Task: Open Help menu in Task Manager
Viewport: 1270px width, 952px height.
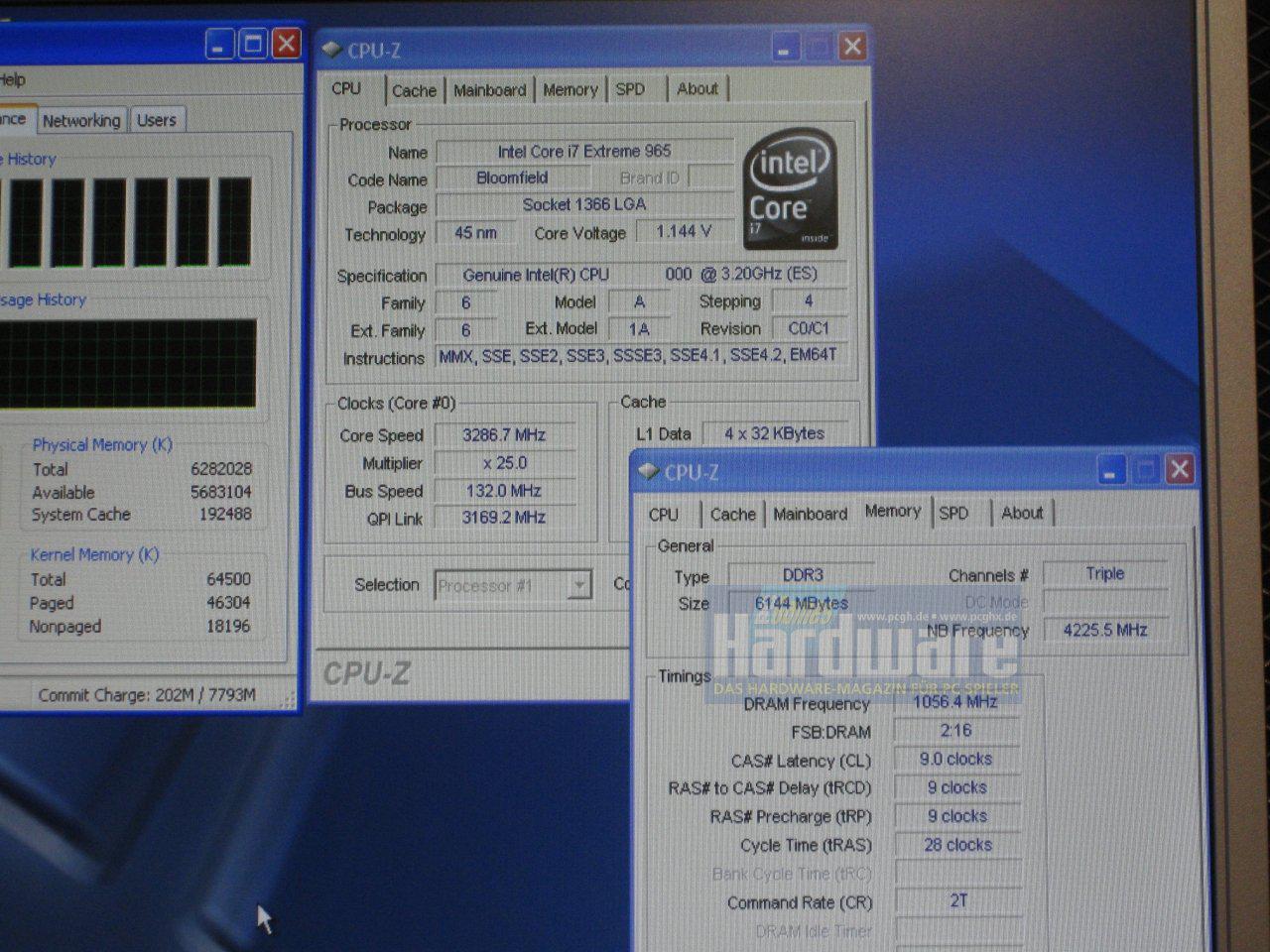Action: [x=13, y=79]
